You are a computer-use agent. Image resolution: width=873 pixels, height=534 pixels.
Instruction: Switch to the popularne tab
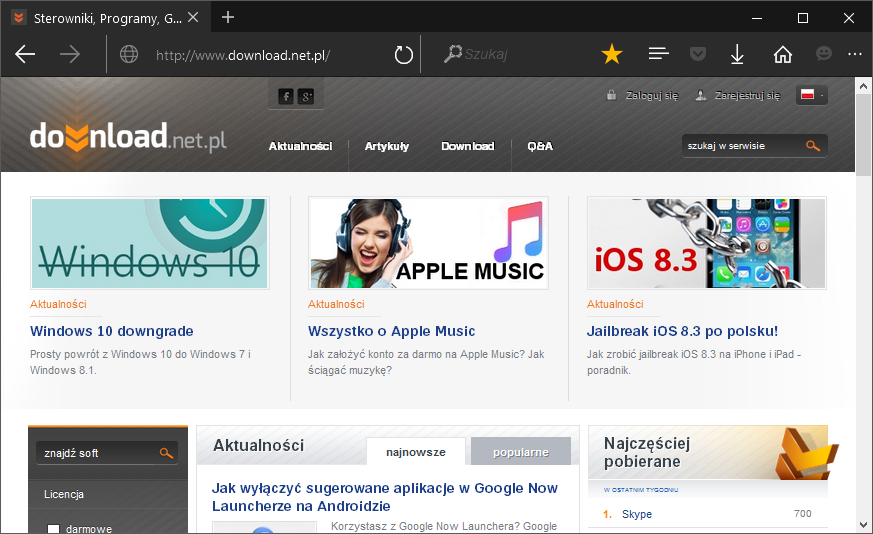tap(521, 452)
